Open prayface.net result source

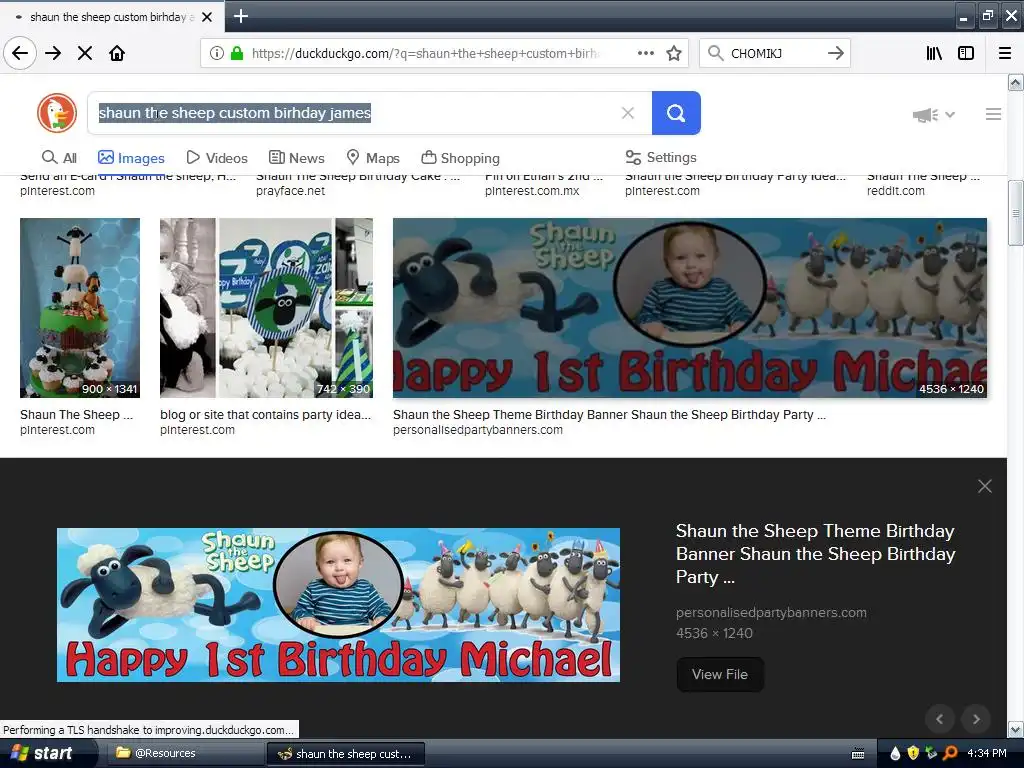[291, 191]
